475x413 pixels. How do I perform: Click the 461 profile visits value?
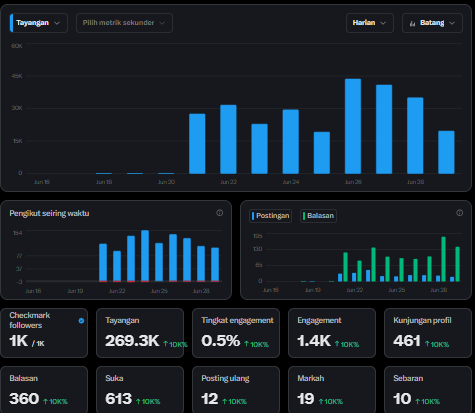407,341
